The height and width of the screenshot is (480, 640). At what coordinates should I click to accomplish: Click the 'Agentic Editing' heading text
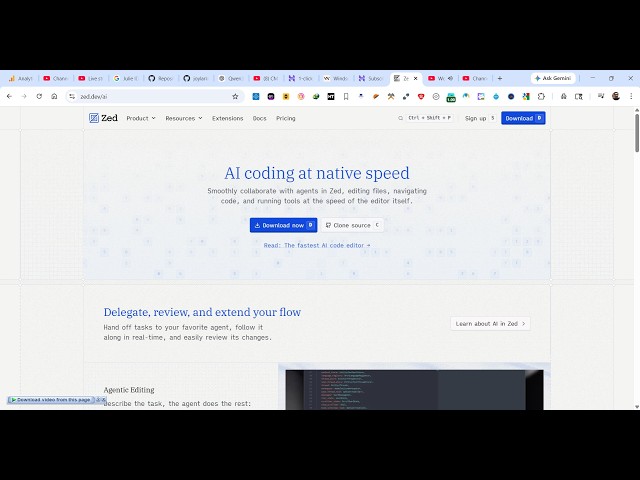129,390
